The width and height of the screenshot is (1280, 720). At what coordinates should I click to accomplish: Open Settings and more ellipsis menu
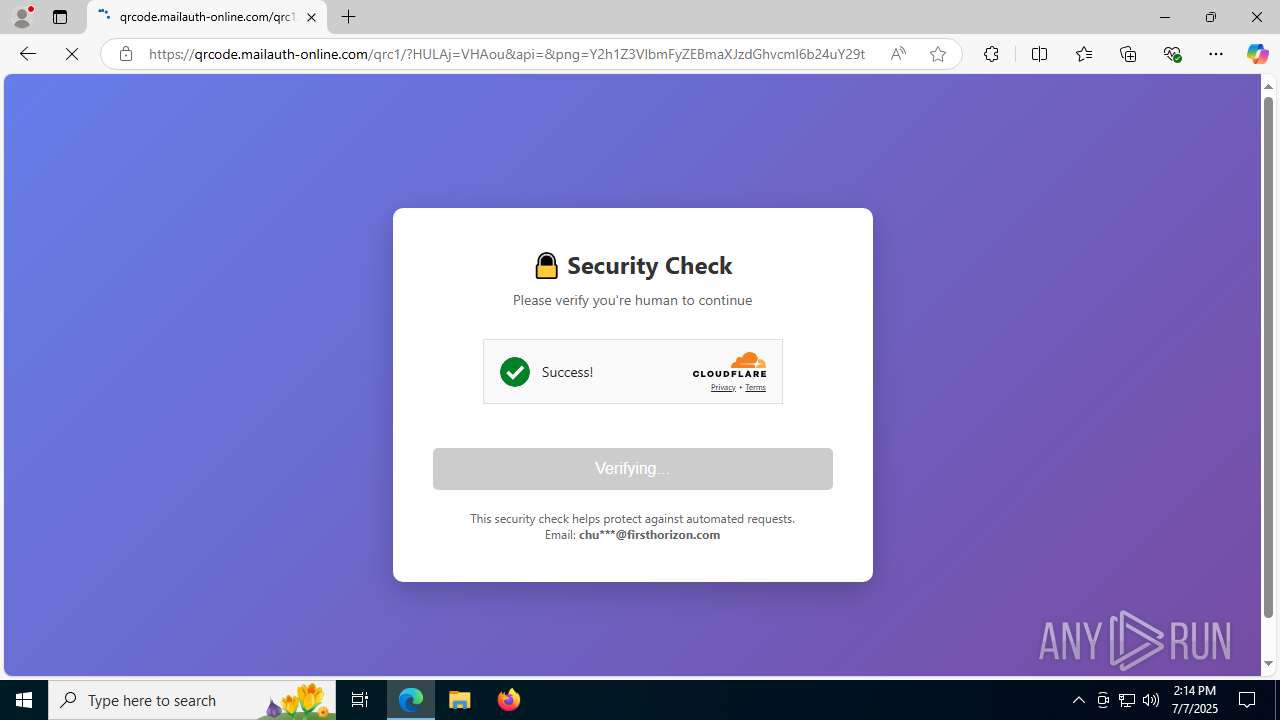[x=1216, y=54]
